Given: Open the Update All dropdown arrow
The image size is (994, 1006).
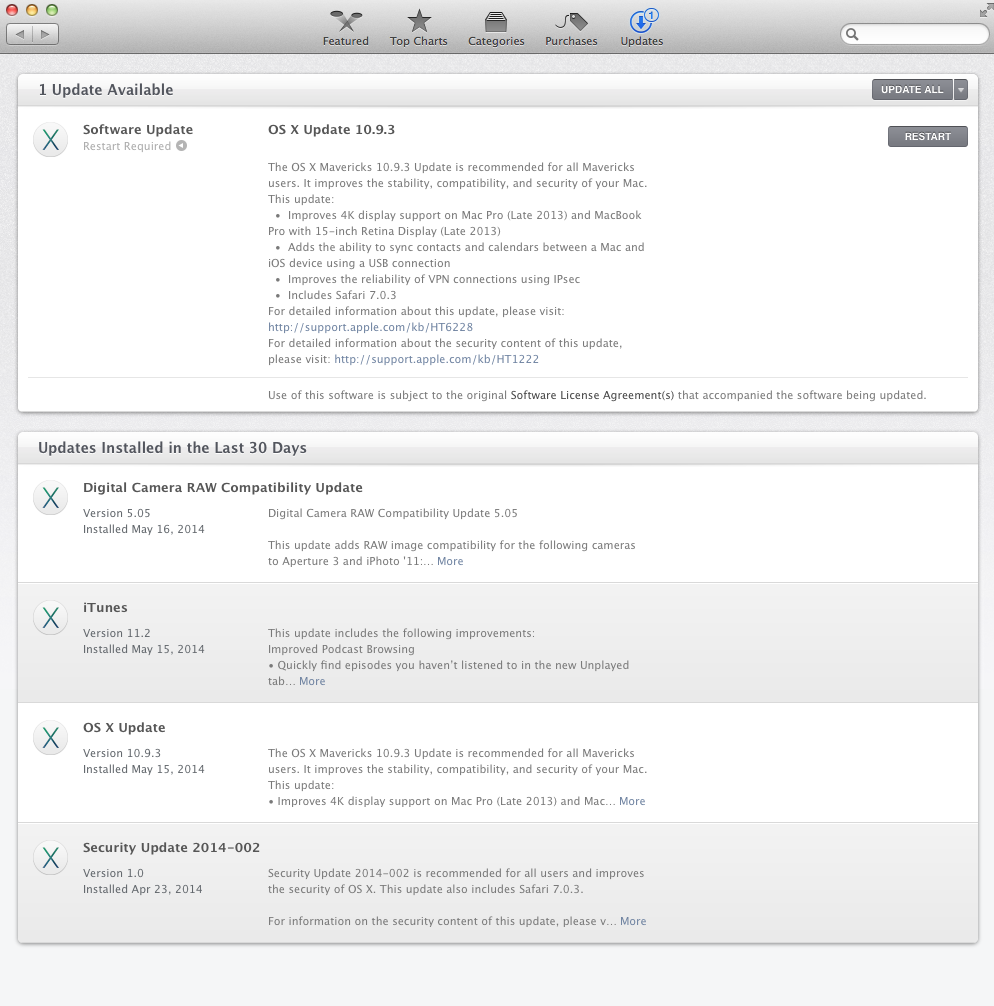Looking at the screenshot, I should tap(961, 90).
